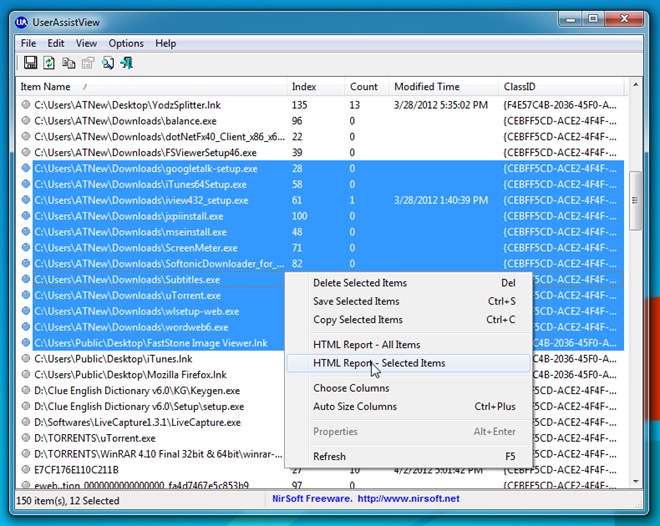Click the 3/28/2012 1:40:39 PM modified time
The width and height of the screenshot is (660, 526).
441,200
